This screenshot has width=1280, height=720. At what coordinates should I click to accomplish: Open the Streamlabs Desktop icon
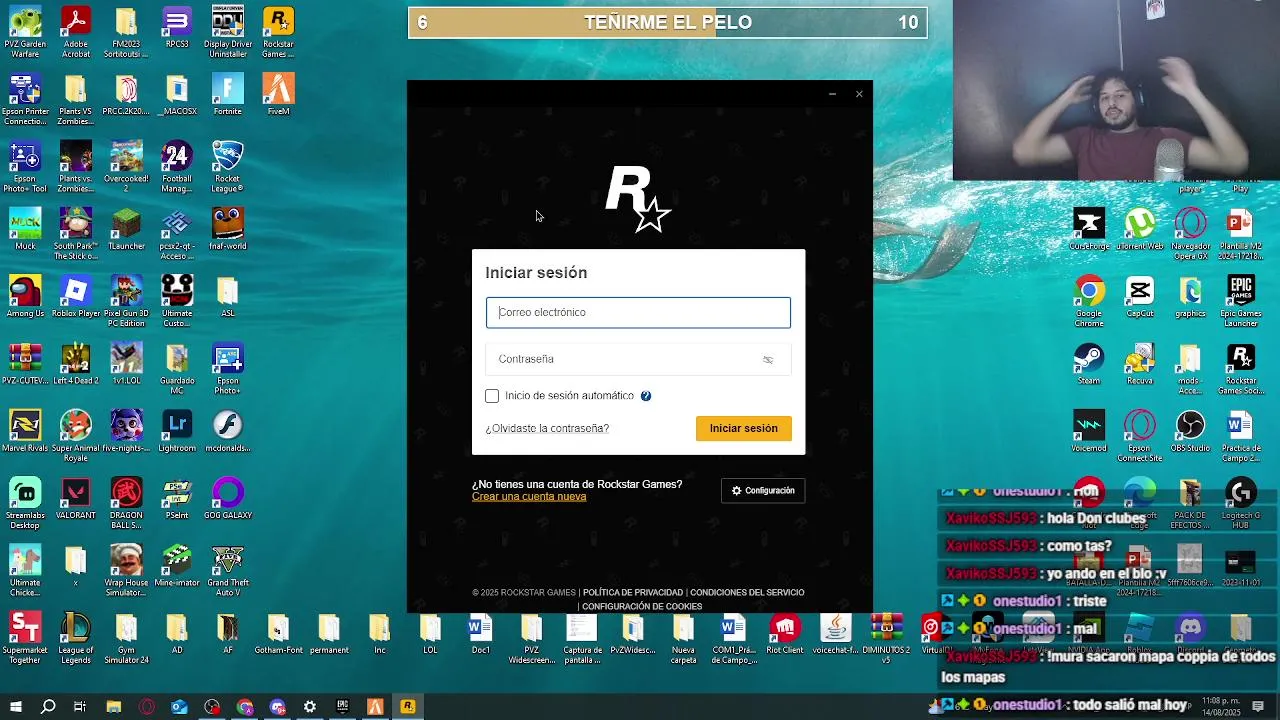(25, 503)
